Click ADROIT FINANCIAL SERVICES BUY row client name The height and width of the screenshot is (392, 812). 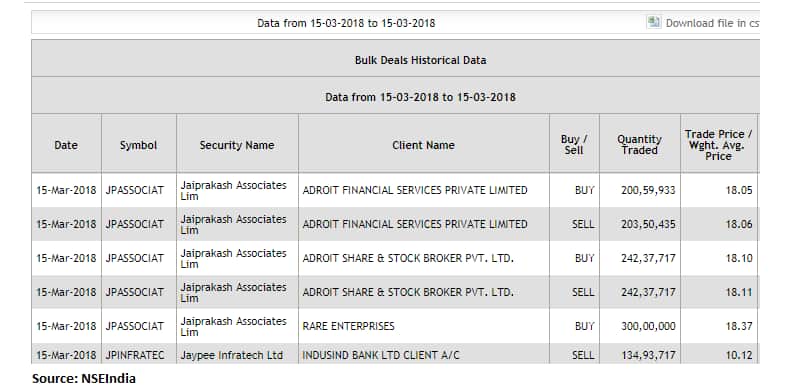pyautogui.click(x=415, y=190)
